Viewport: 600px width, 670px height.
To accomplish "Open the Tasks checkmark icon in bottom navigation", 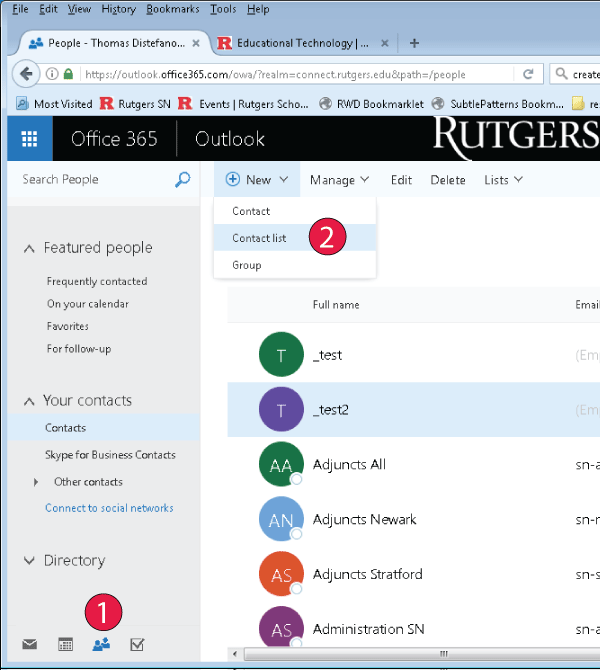I will click(137, 644).
